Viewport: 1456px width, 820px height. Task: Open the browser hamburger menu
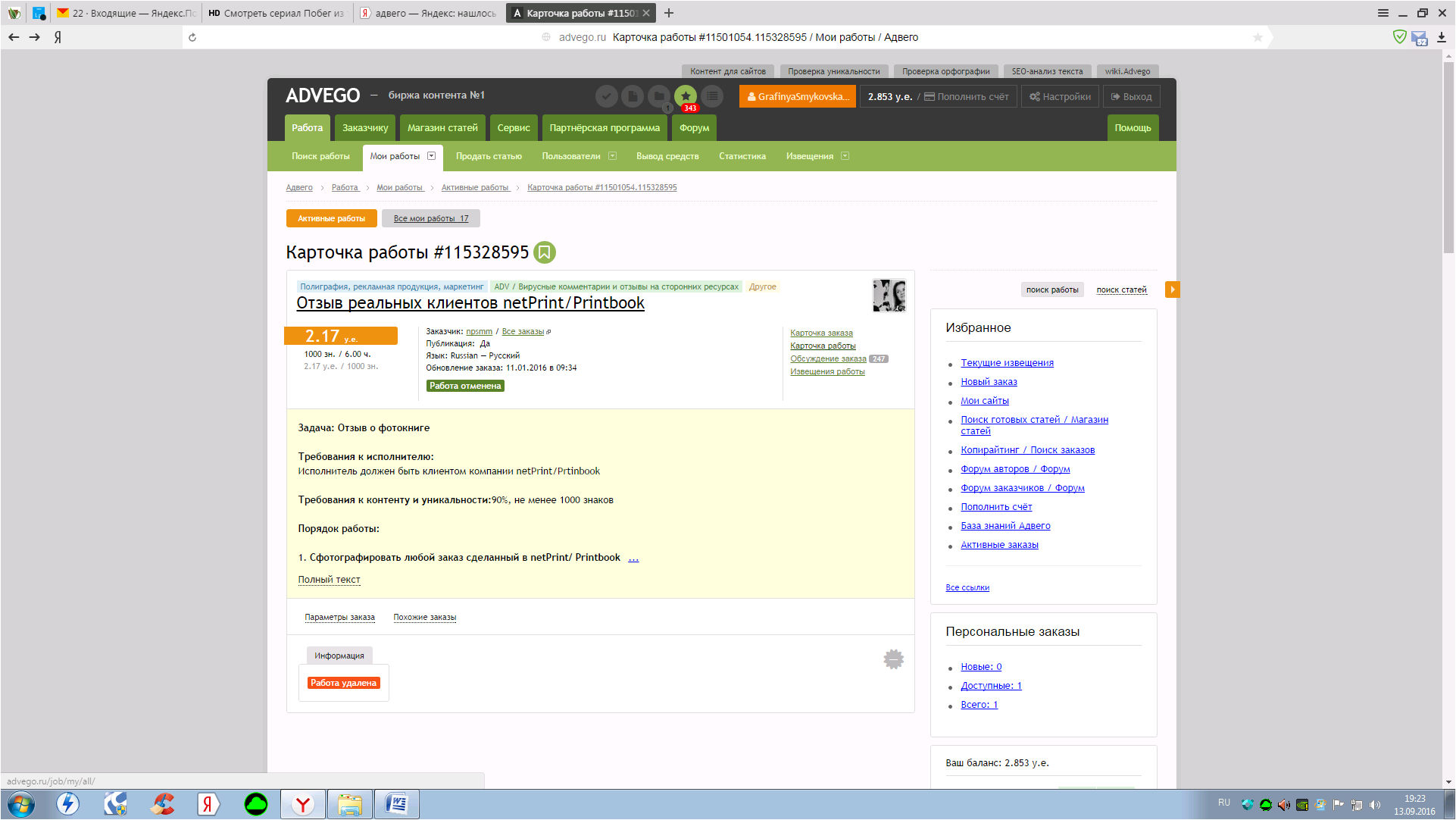pyautogui.click(x=1383, y=13)
